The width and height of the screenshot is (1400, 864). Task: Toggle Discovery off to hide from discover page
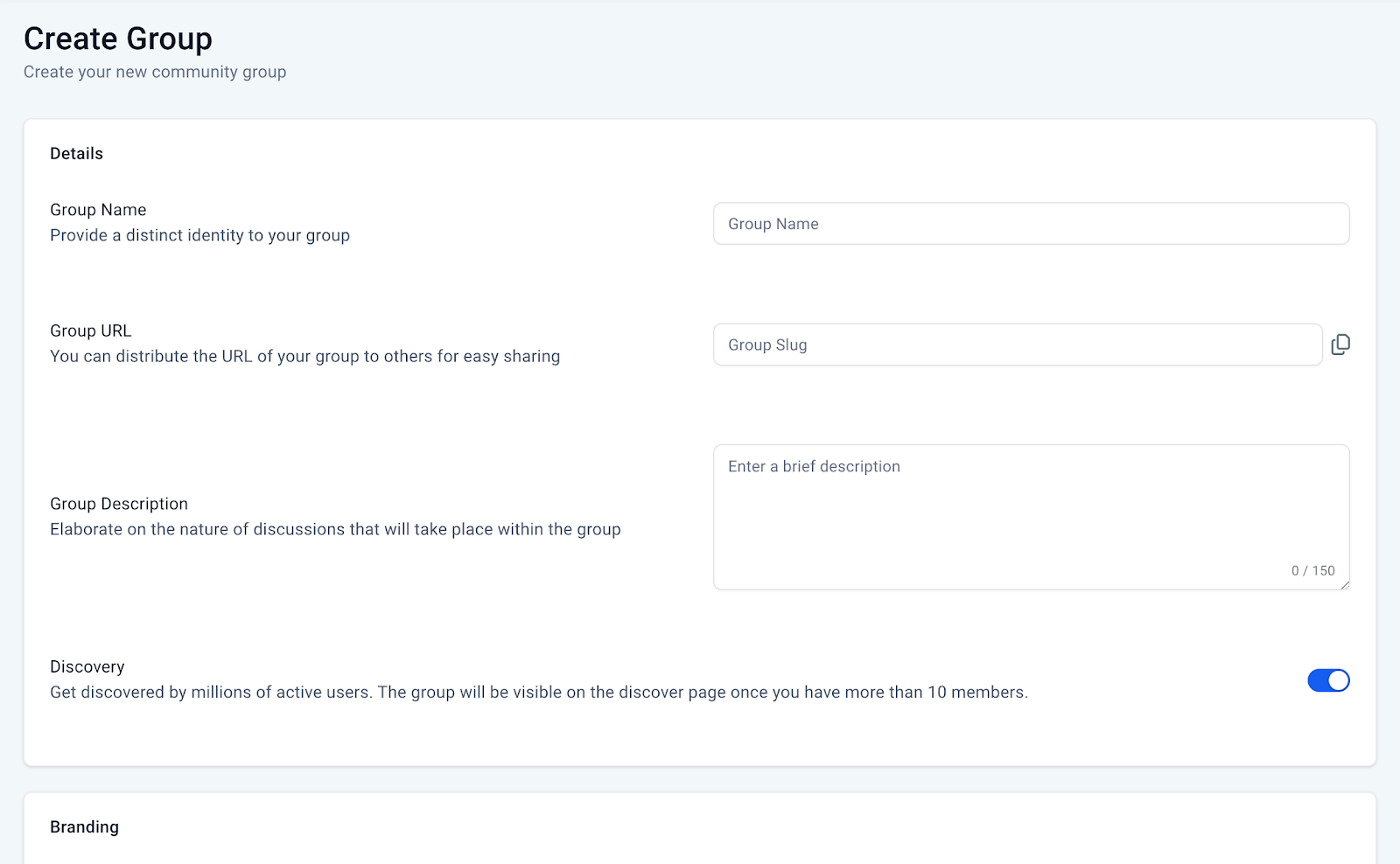click(x=1328, y=679)
